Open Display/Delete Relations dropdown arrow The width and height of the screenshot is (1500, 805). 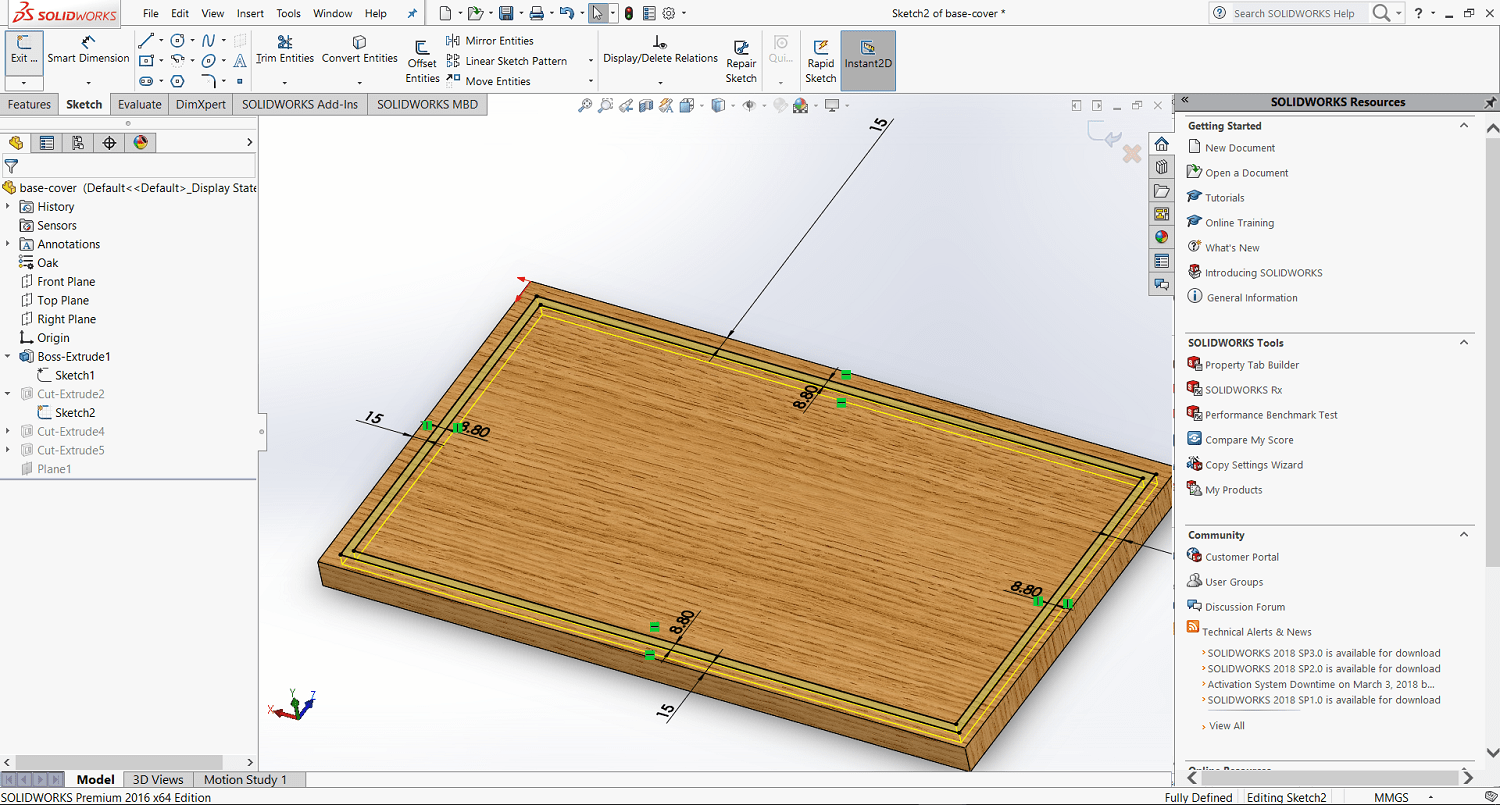(x=660, y=82)
